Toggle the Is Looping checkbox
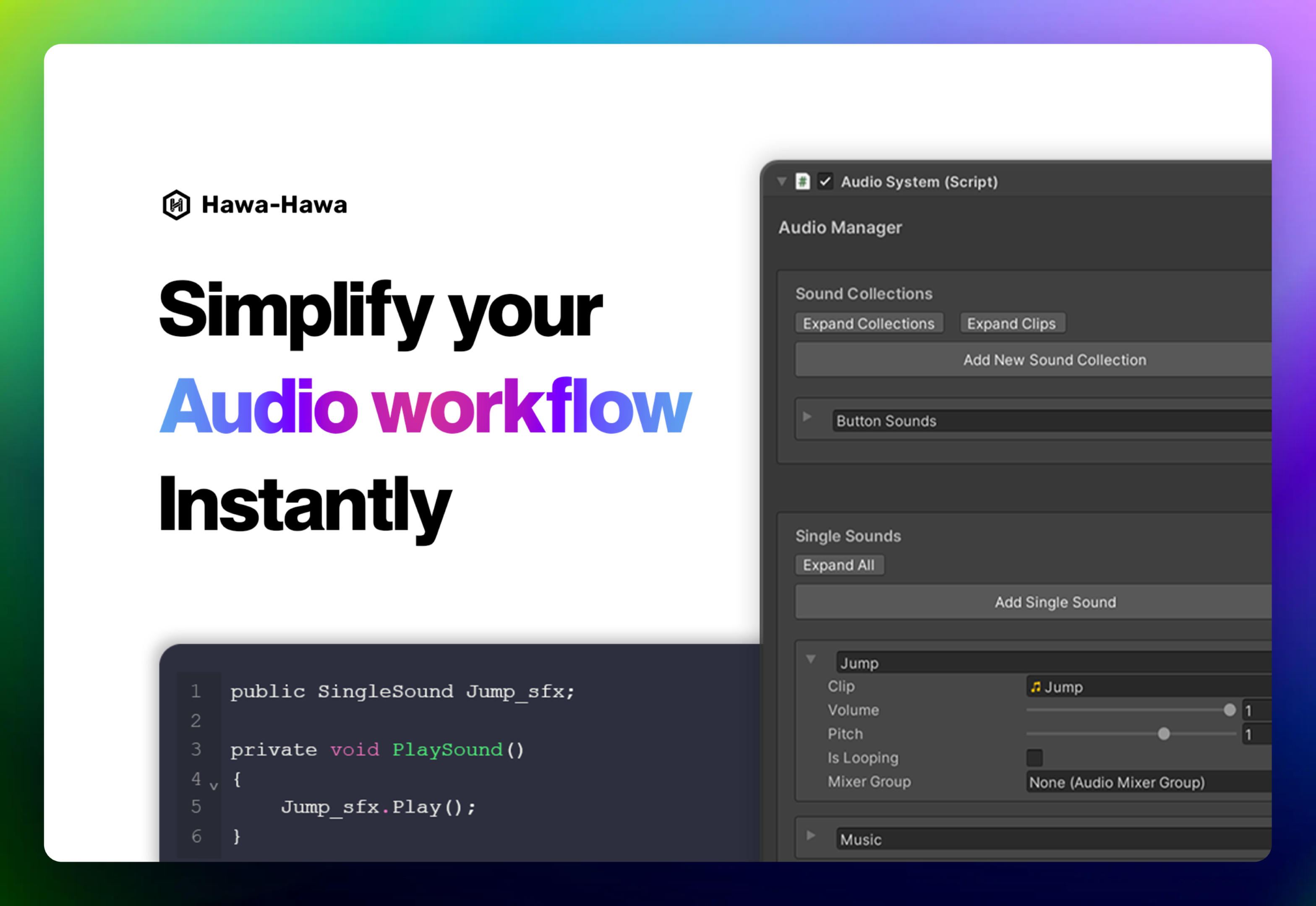The image size is (1316, 906). (x=1035, y=758)
